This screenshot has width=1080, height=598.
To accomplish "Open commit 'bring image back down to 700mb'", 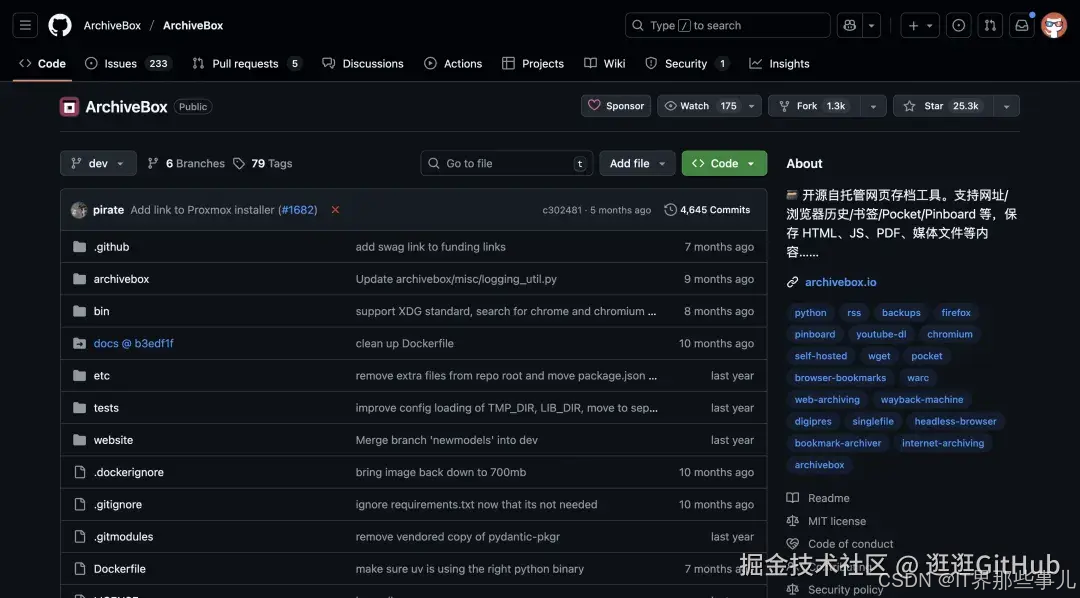I will tap(441, 472).
